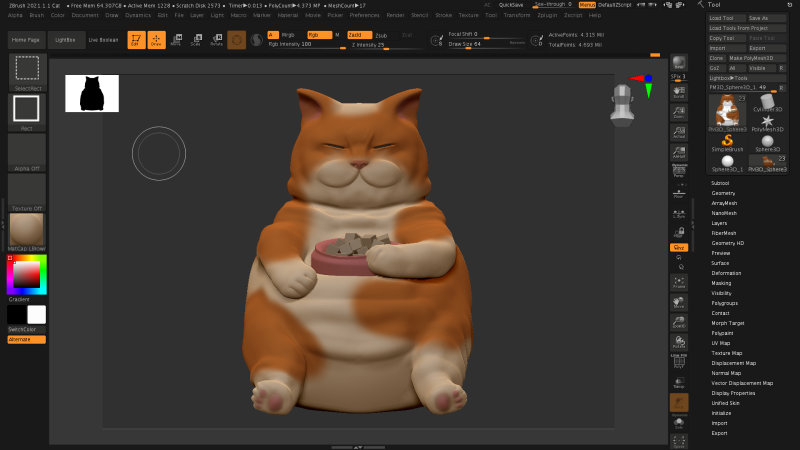Click the BPR render icon
The image size is (800, 450).
pos(679,64)
